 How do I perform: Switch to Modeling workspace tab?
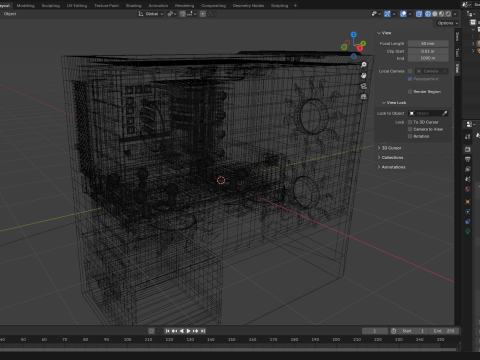tap(26, 6)
